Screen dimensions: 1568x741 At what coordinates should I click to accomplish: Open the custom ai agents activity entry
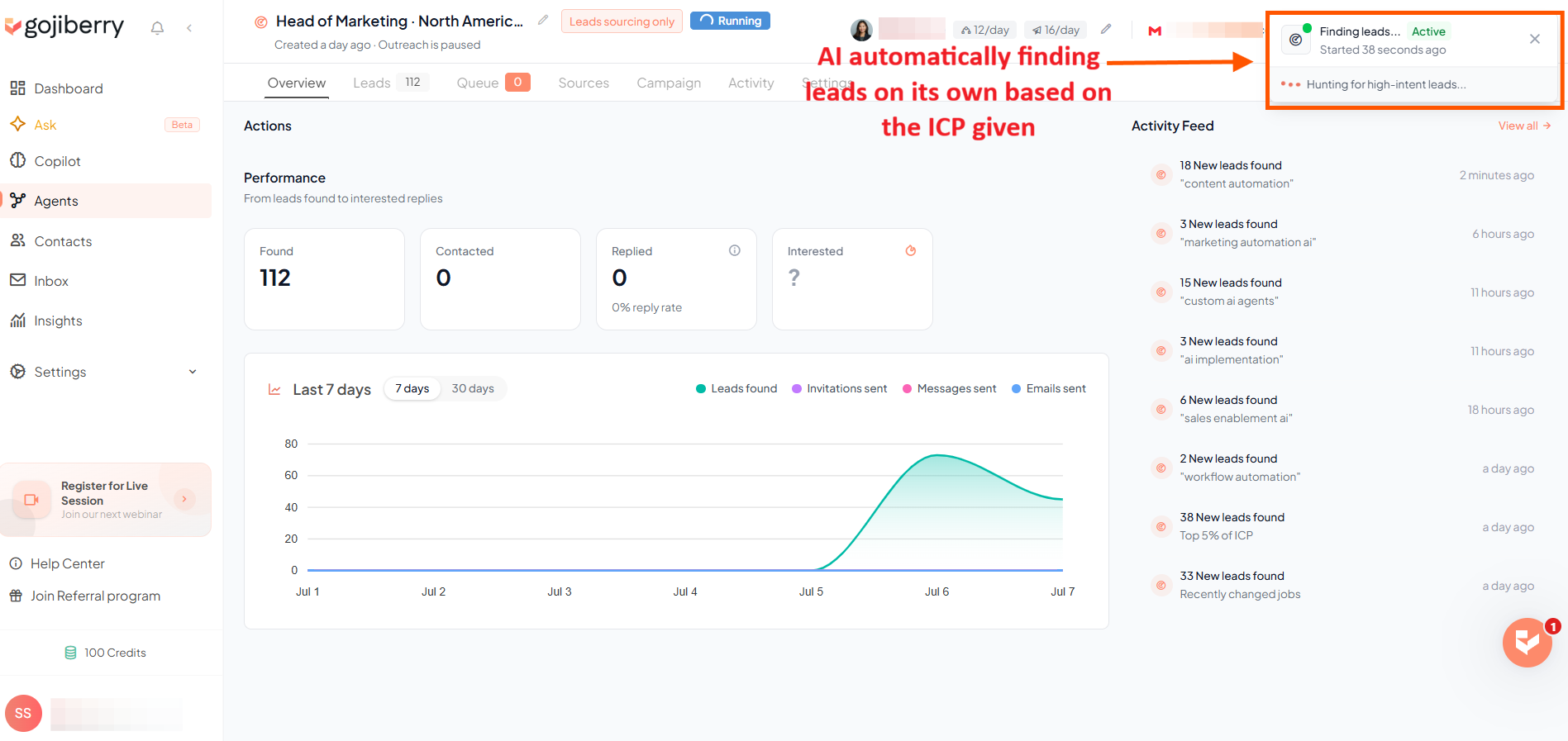(x=1343, y=292)
